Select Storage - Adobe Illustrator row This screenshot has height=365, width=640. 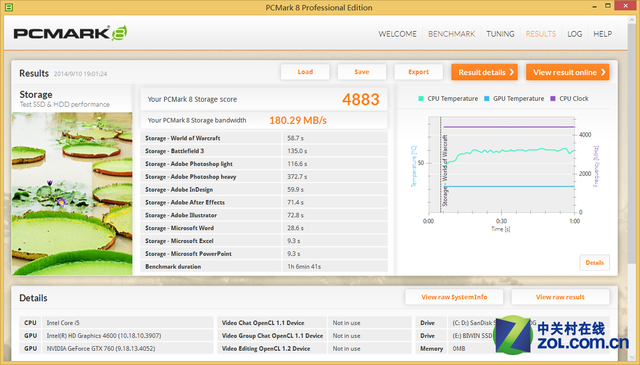tap(264, 215)
